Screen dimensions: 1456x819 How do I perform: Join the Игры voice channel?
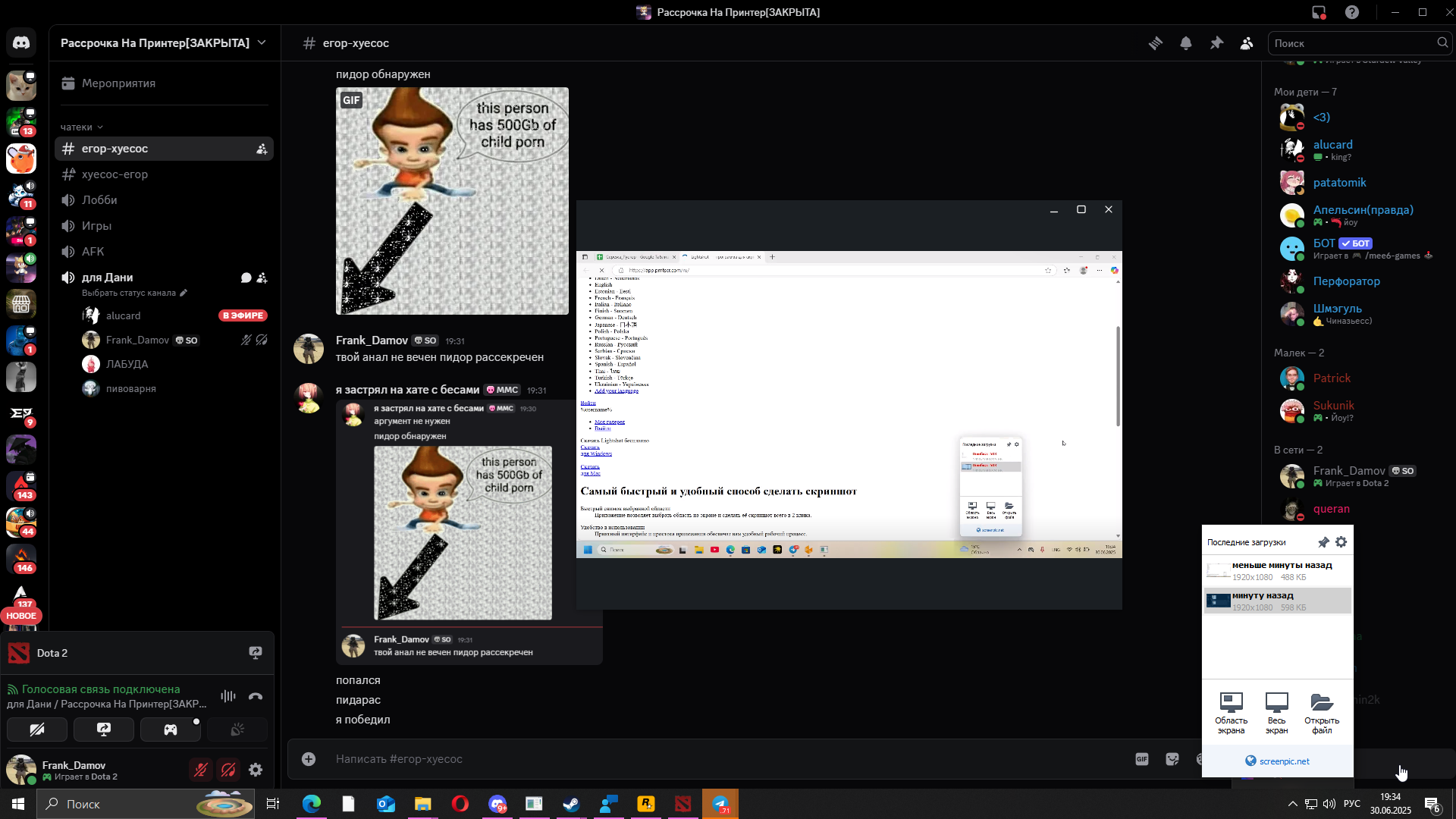164,226
